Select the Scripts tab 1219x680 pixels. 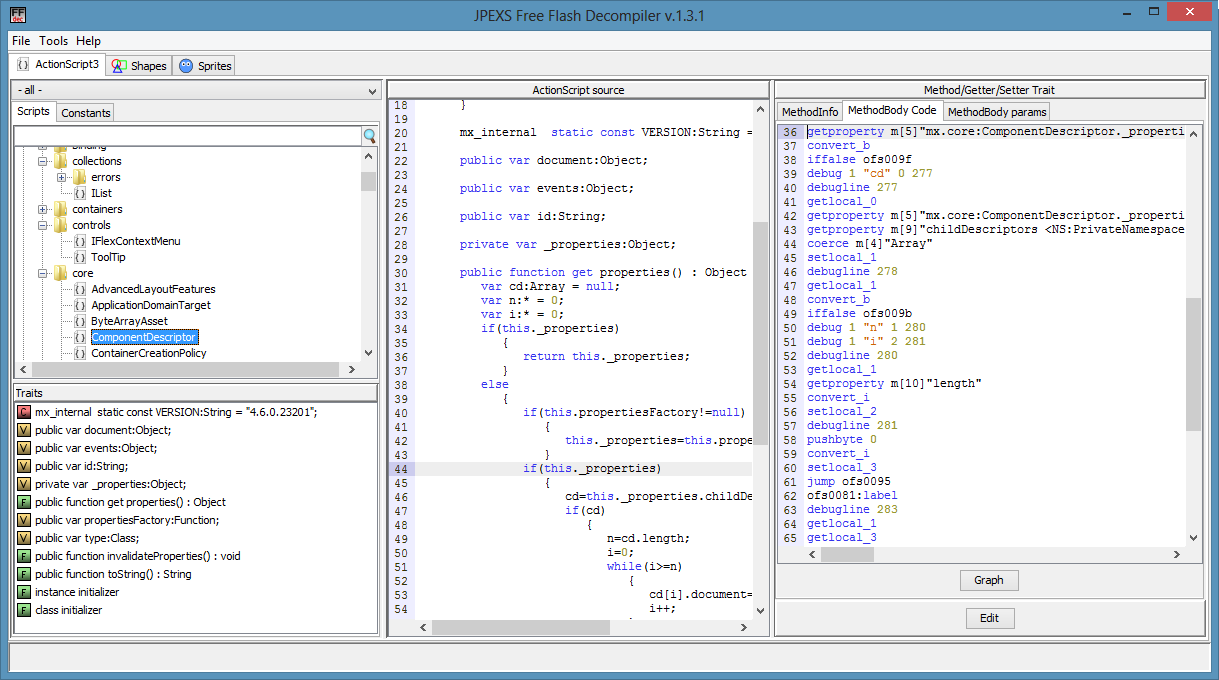(33, 111)
